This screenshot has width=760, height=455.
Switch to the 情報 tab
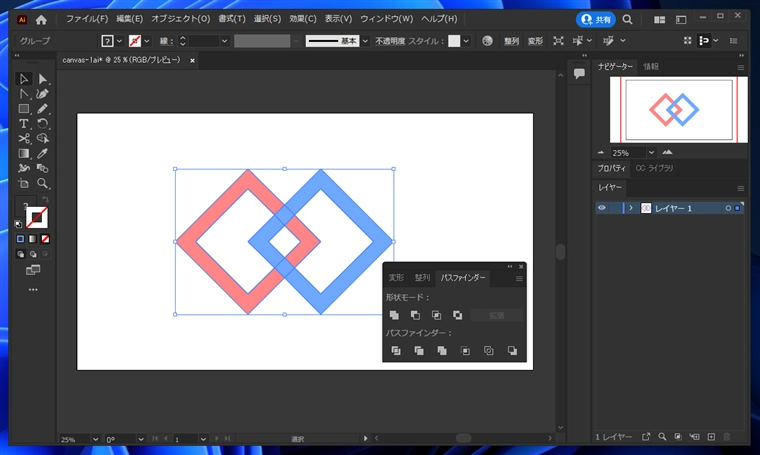[651, 67]
